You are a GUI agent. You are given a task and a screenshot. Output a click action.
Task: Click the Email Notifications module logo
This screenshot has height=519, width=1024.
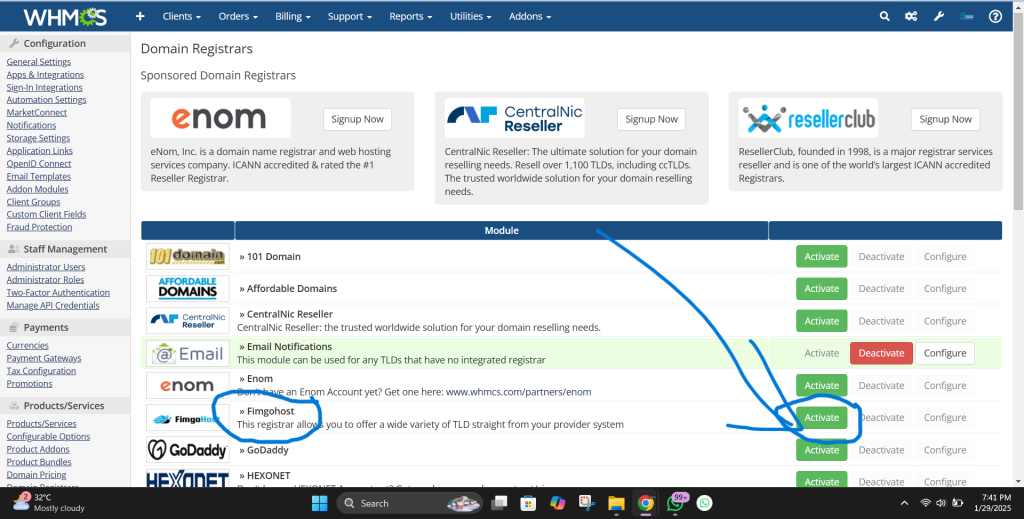coord(187,353)
